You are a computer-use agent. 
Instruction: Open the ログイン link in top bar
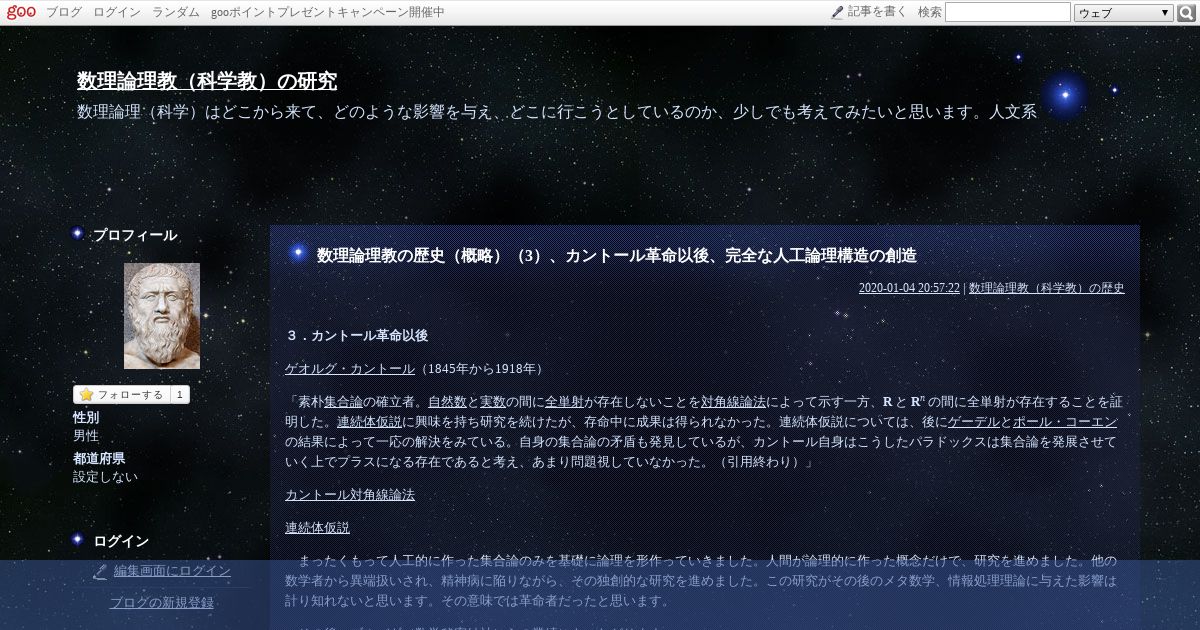point(117,12)
